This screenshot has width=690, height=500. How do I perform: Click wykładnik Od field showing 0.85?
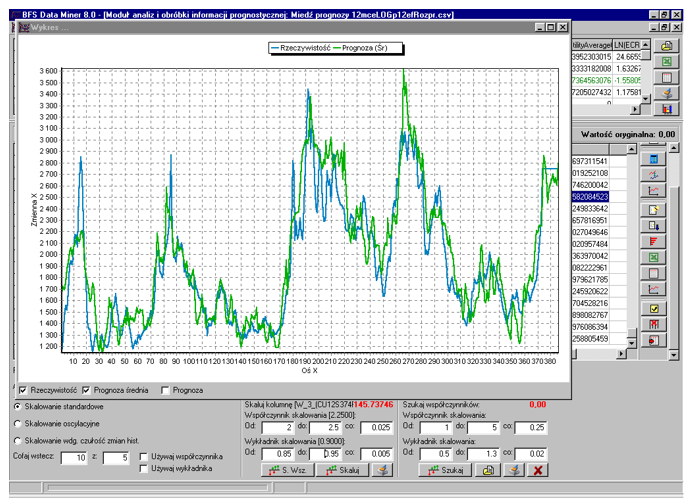(278, 453)
